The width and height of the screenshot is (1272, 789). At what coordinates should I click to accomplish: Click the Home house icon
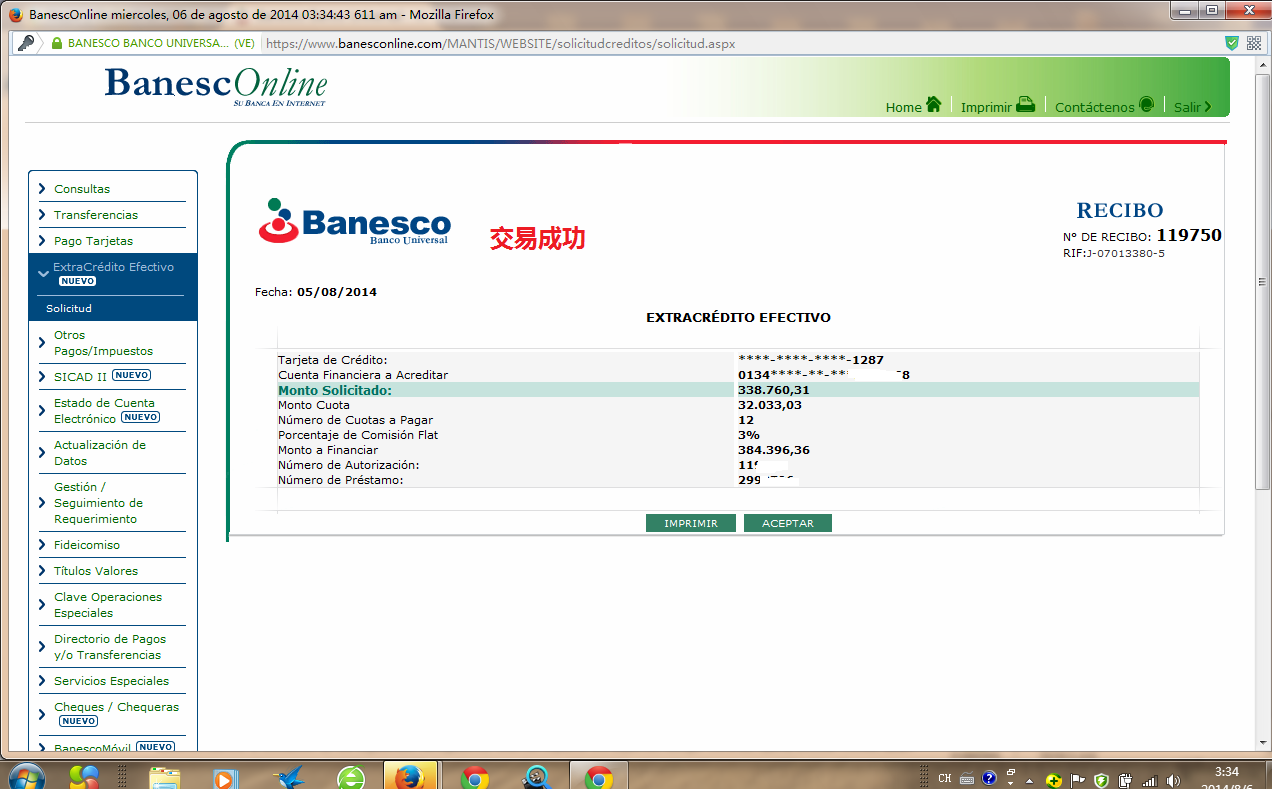click(934, 105)
